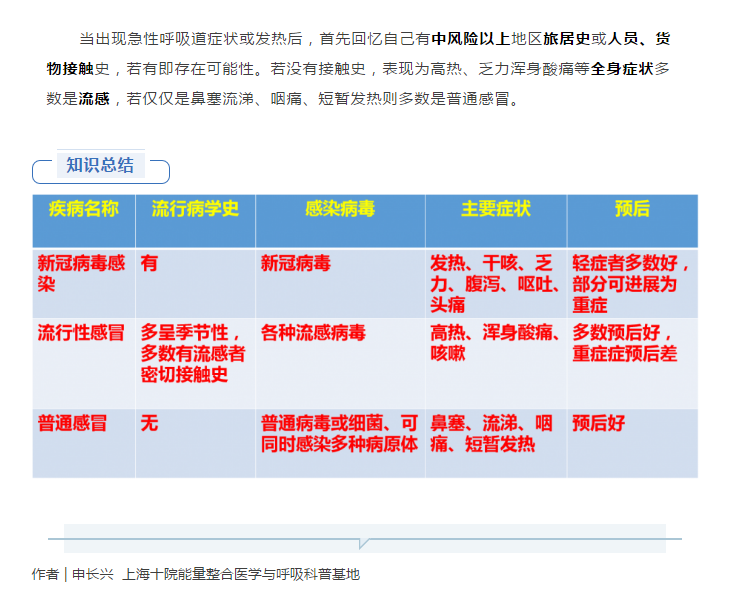The image size is (731, 594).
Task: Click the 预后好 prognosis cell
Action: 632,443
